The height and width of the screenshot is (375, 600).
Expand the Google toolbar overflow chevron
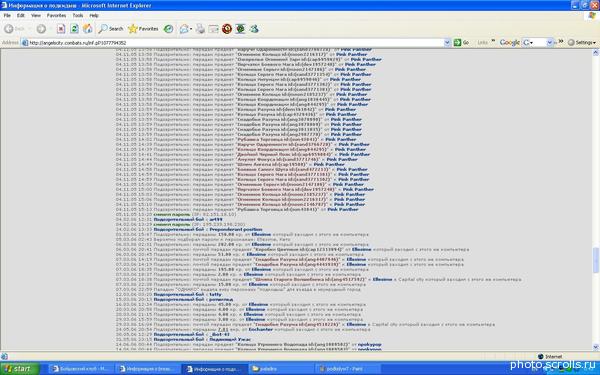561,41
